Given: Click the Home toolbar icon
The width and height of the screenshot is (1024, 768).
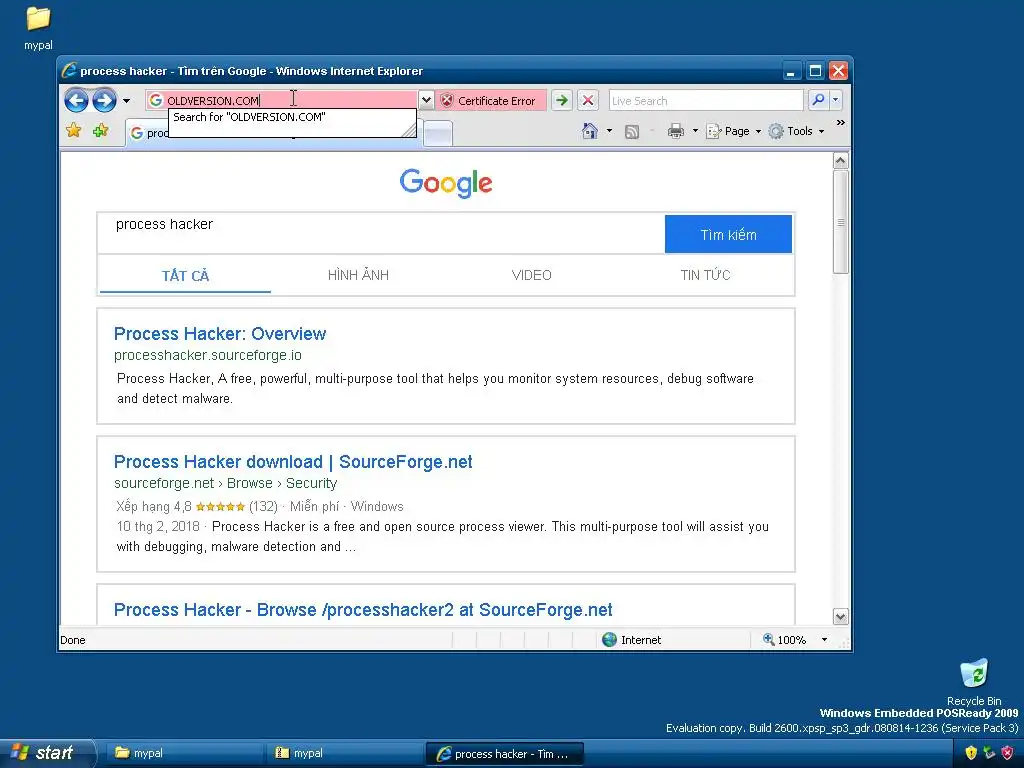Looking at the screenshot, I should pyautogui.click(x=590, y=131).
